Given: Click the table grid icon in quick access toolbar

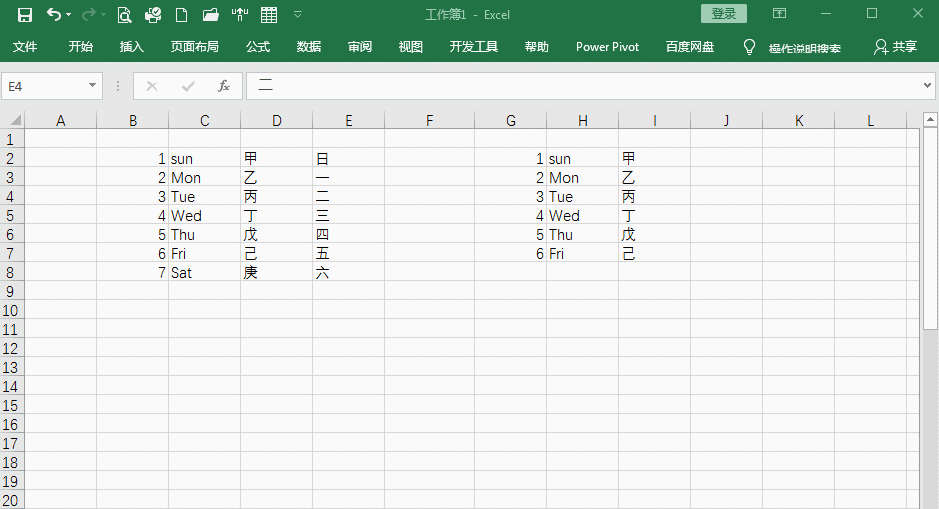Looking at the screenshot, I should pyautogui.click(x=269, y=15).
